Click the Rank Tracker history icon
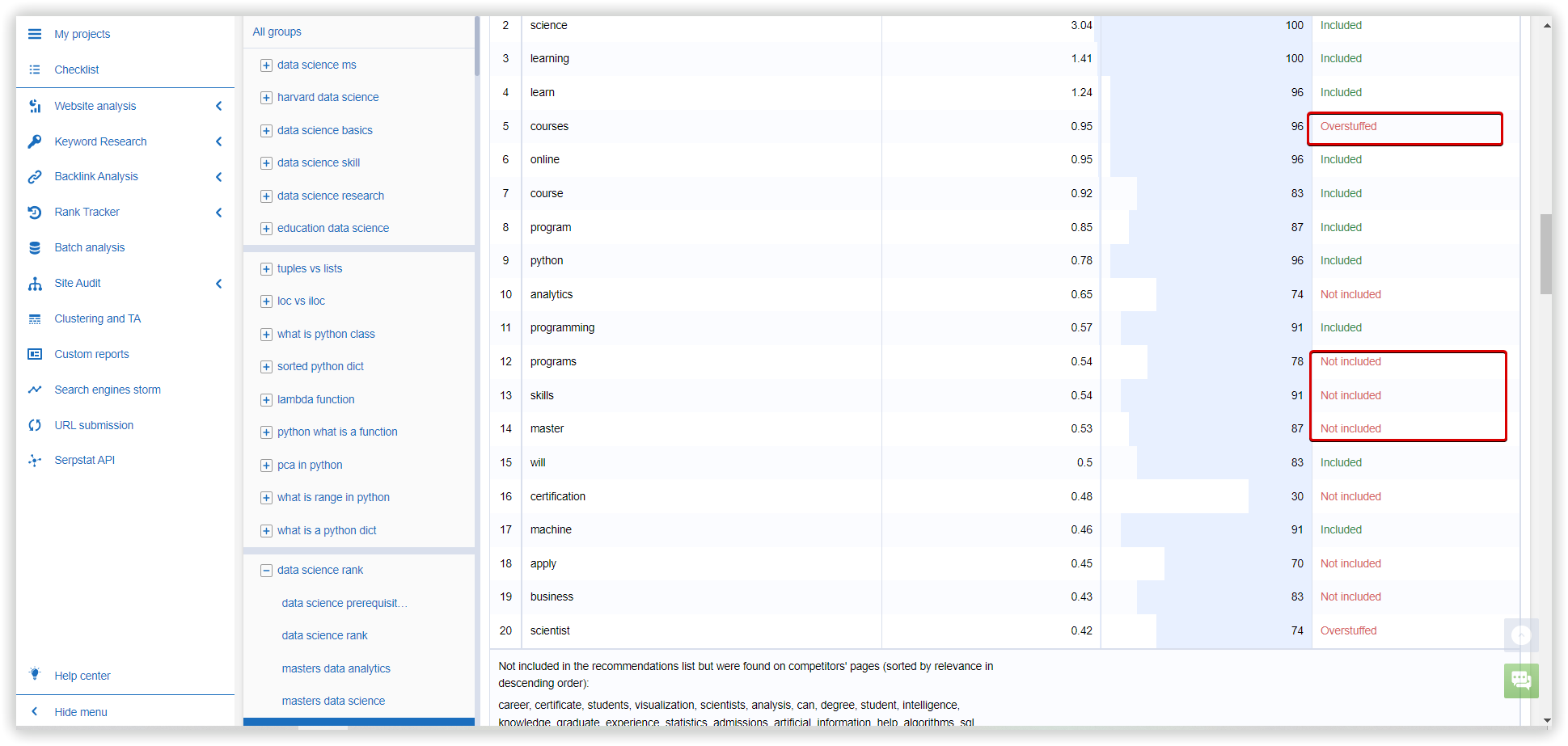Viewport: 1568px width, 746px height. coord(35,213)
